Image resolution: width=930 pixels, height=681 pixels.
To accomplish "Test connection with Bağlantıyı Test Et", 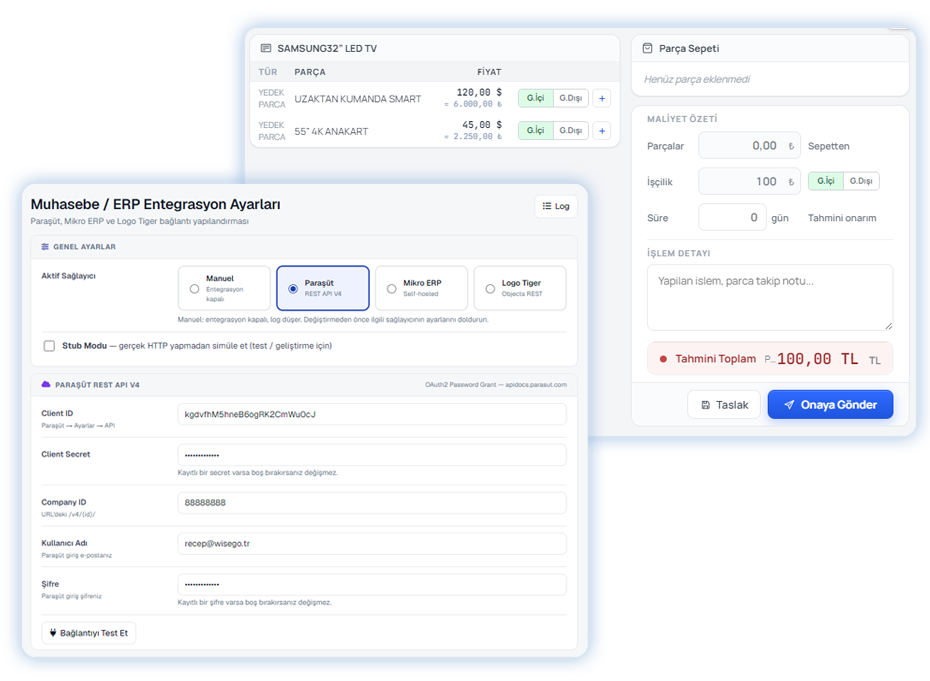I will click(88, 633).
